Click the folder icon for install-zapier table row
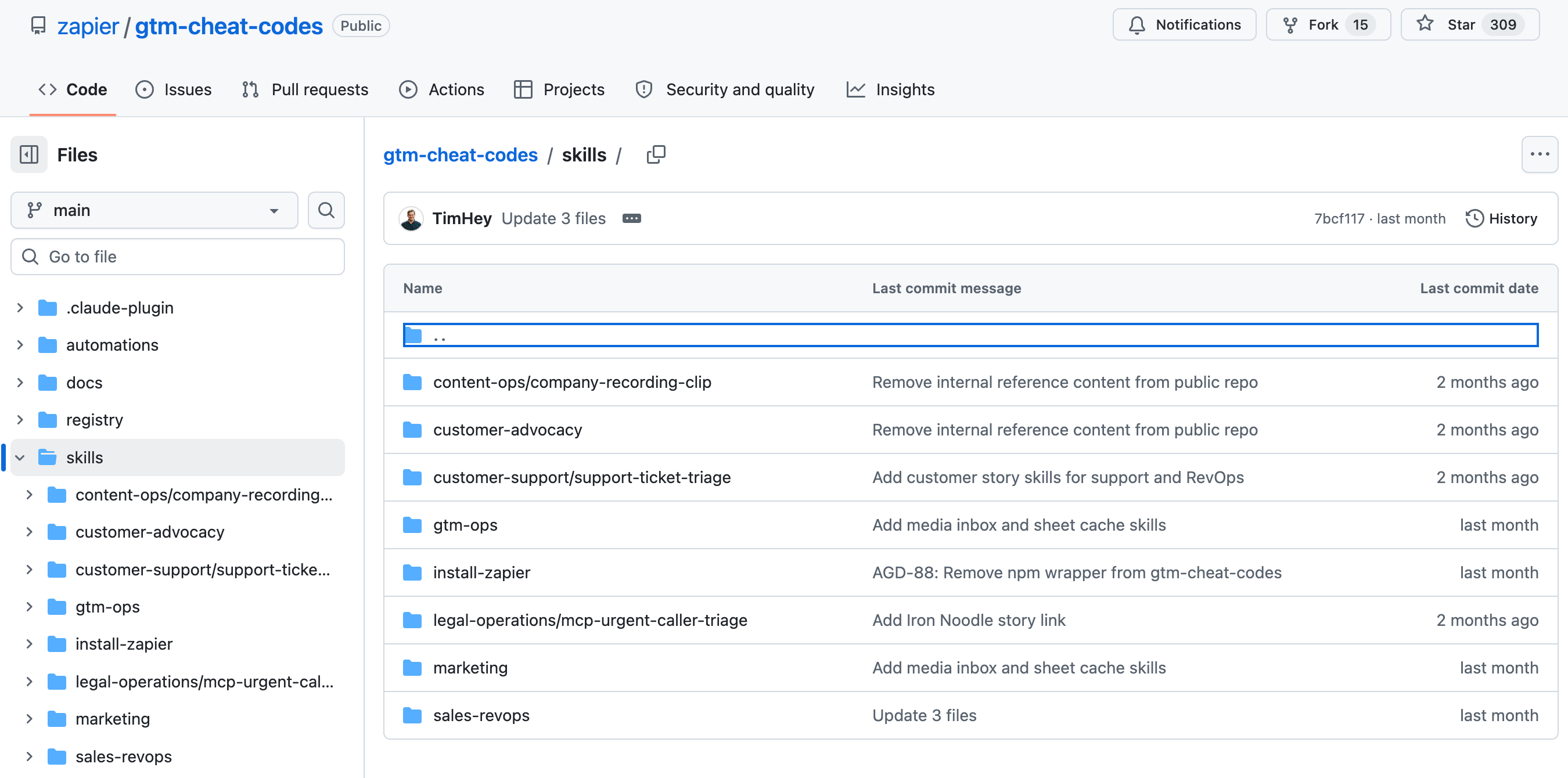Image resolution: width=1568 pixels, height=778 pixels. tap(412, 572)
